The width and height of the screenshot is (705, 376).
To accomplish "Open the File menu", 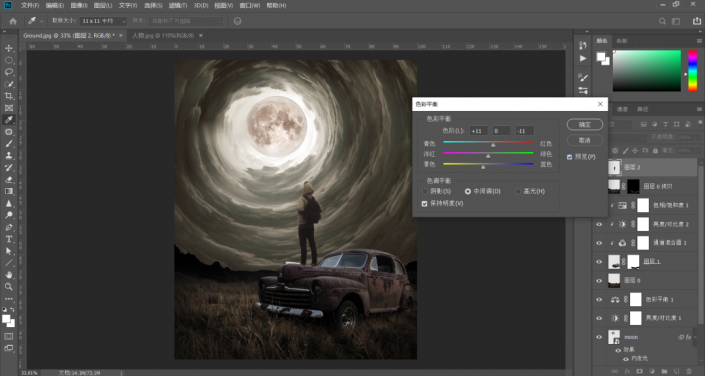I will (x=30, y=6).
